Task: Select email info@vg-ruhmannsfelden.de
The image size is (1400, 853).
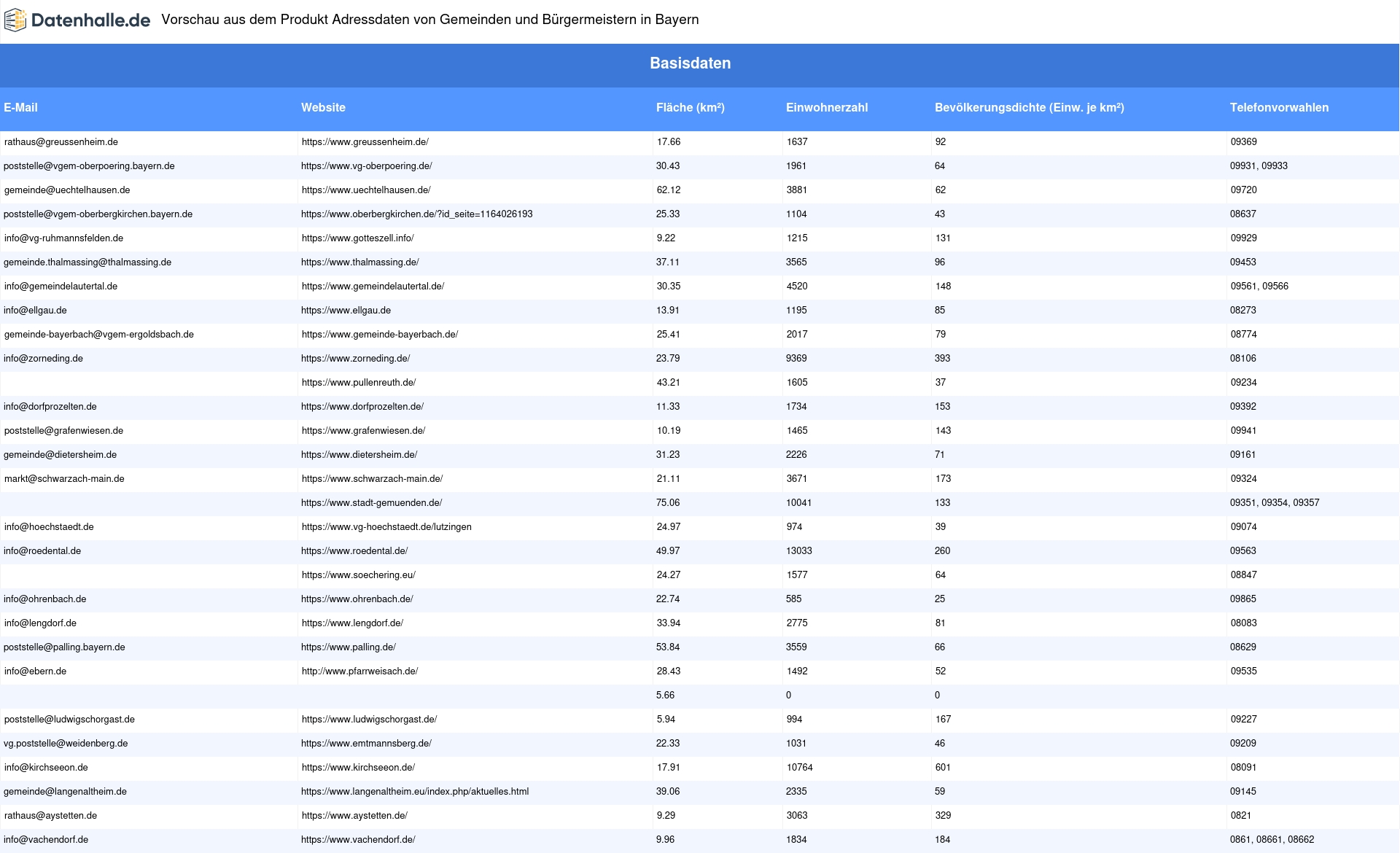Action: (x=63, y=238)
